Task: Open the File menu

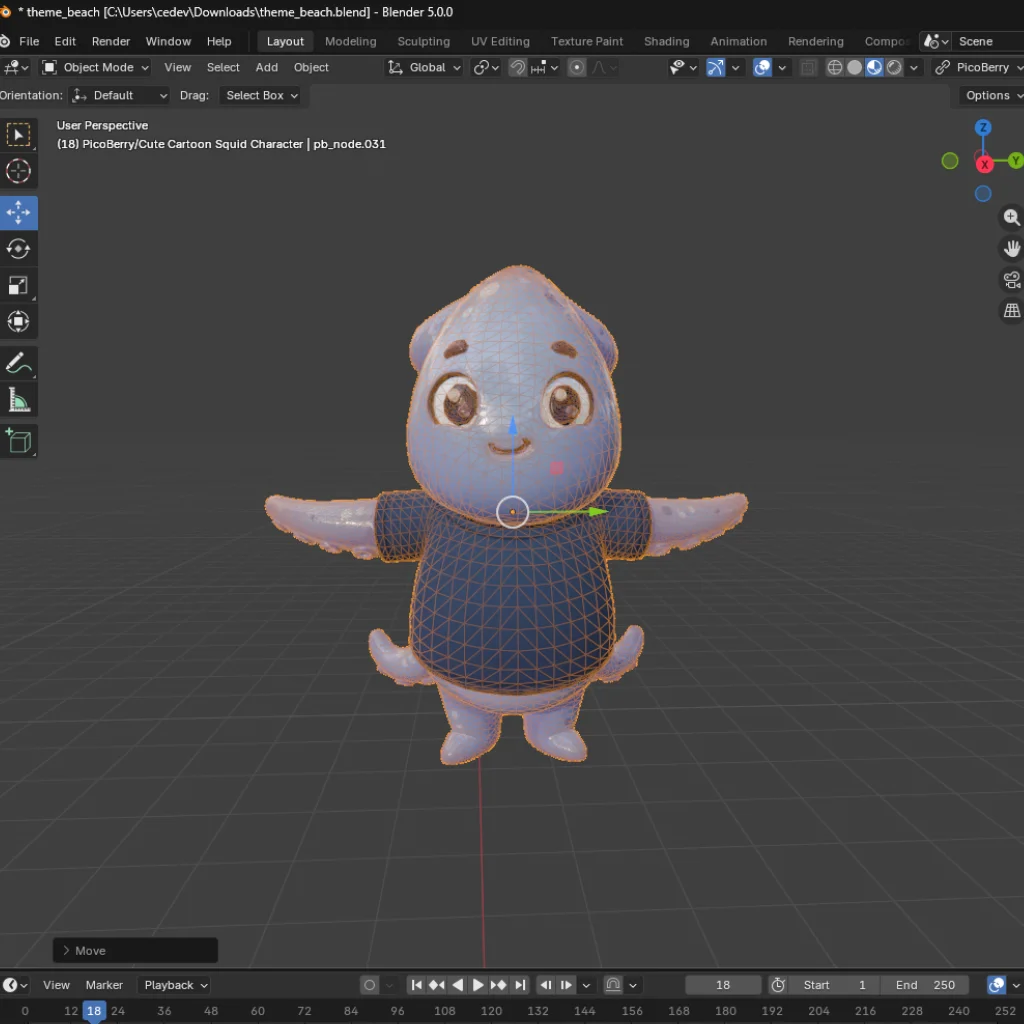Action: pos(29,41)
